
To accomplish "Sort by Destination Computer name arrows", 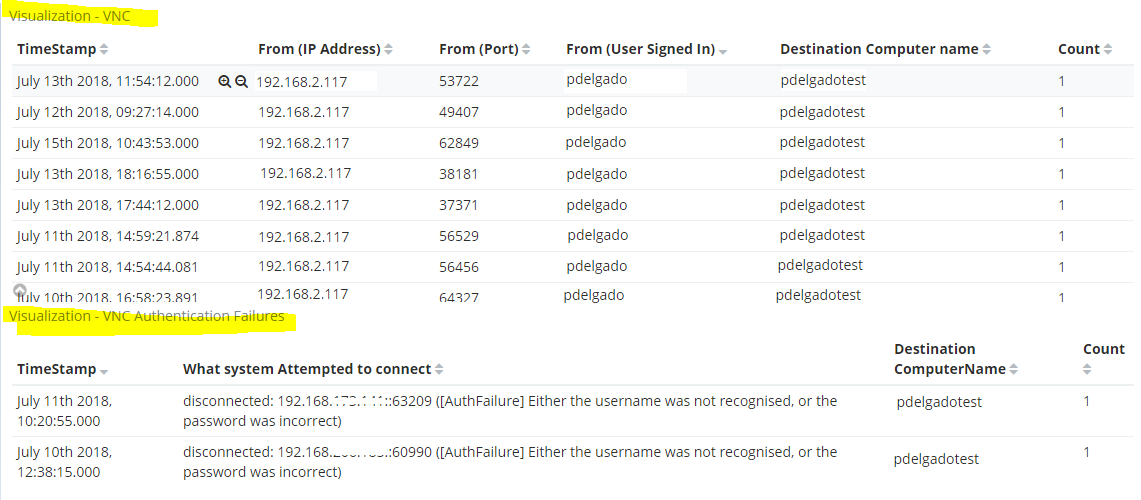I will (986, 49).
